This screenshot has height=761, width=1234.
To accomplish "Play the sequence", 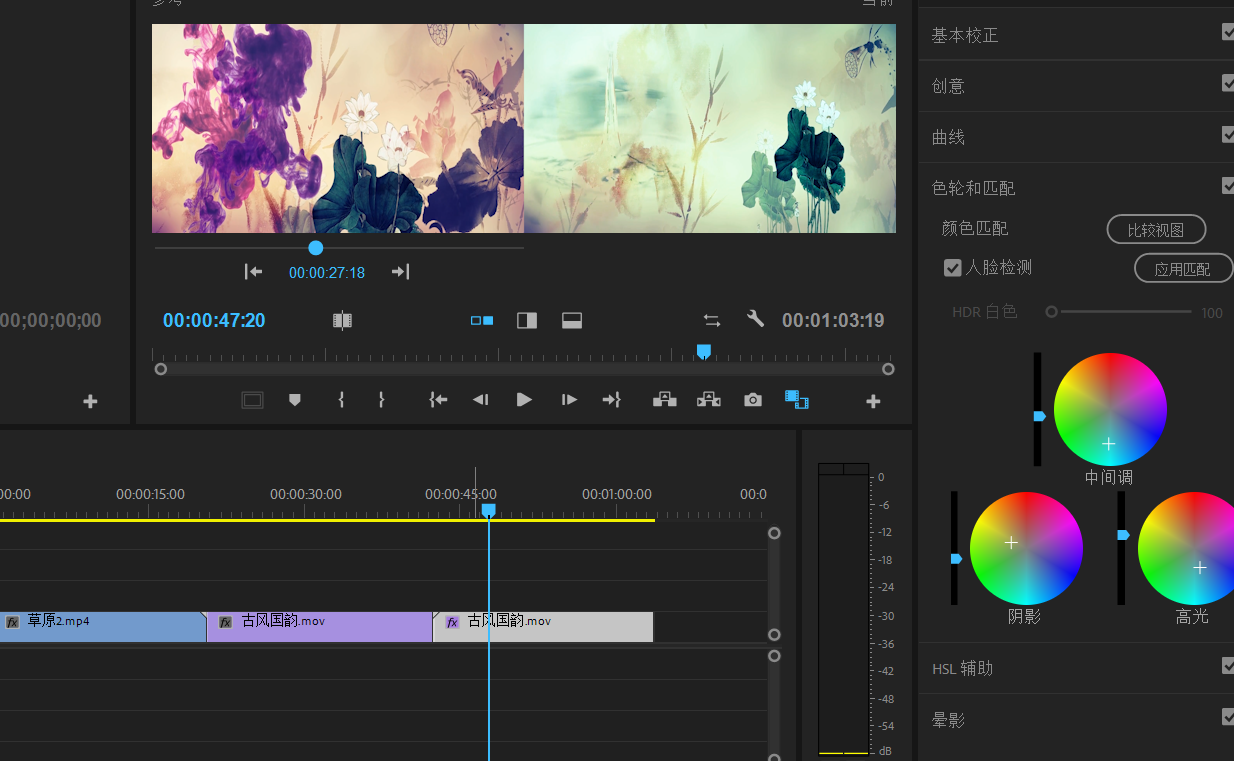I will coord(524,400).
